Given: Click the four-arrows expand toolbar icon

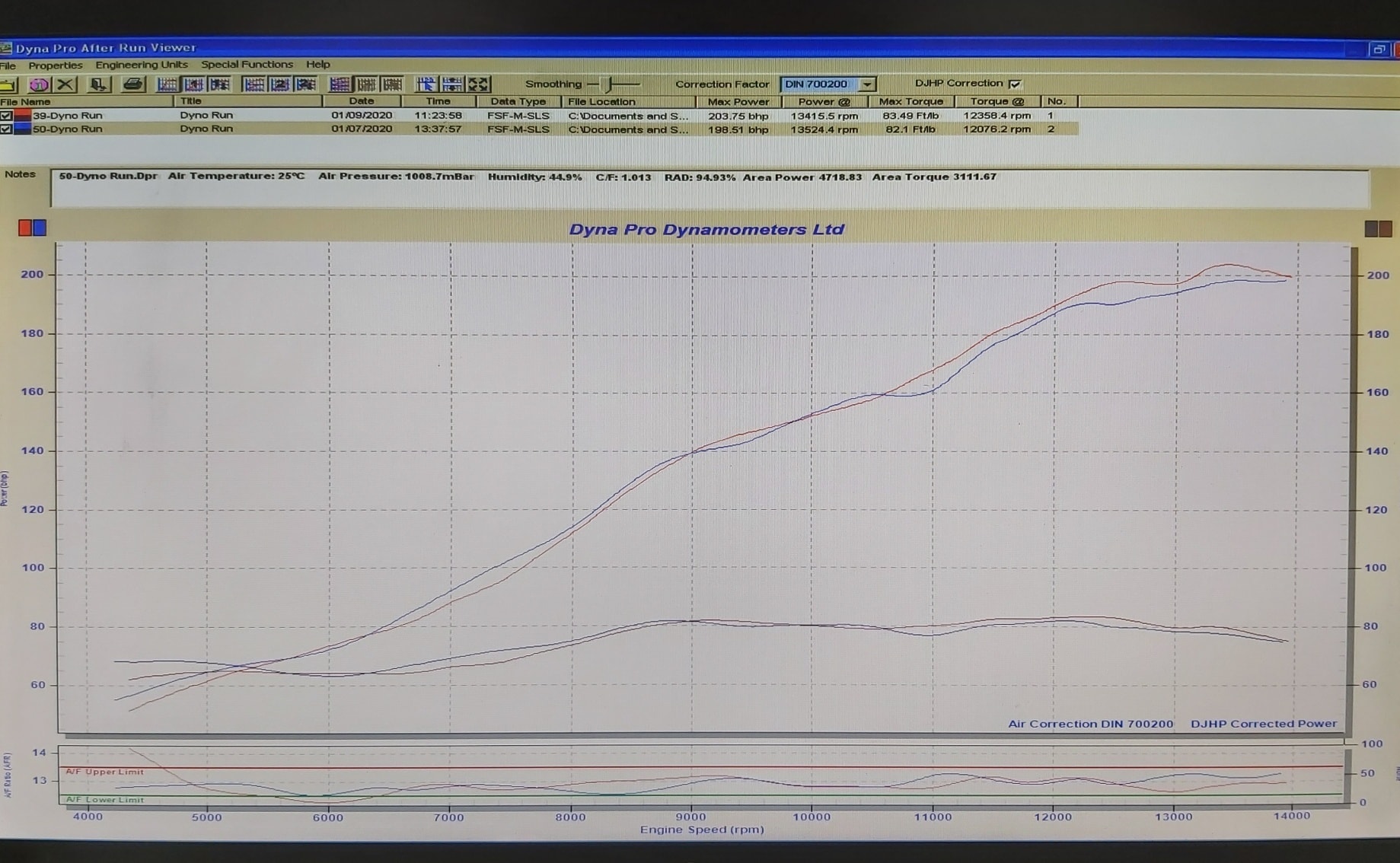Looking at the screenshot, I should tap(479, 84).
